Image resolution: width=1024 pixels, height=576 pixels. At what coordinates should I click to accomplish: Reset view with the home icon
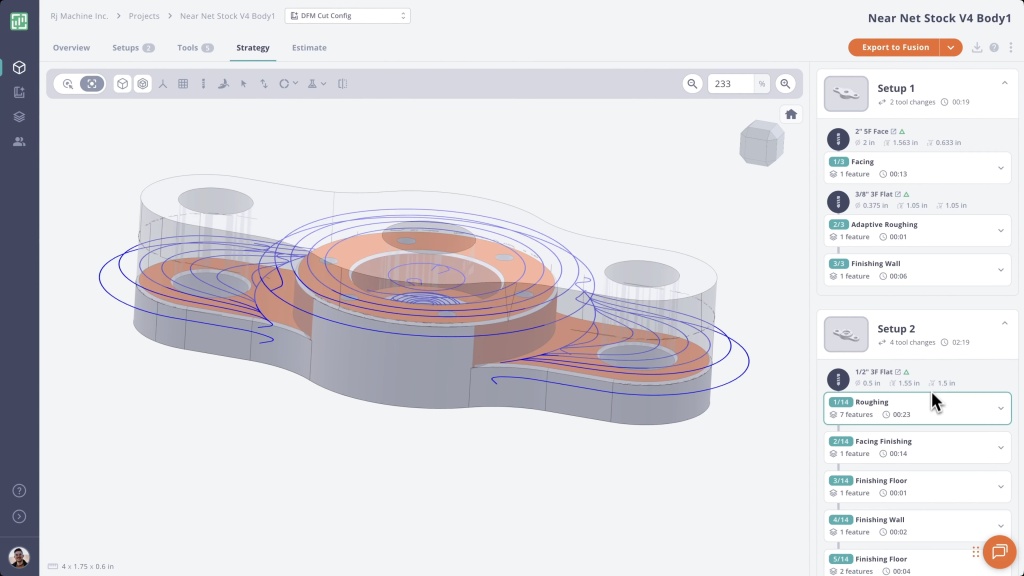pyautogui.click(x=791, y=114)
